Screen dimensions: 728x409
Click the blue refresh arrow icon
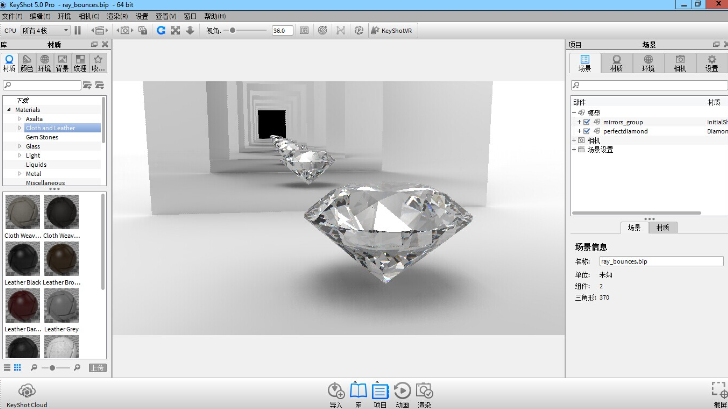point(161,31)
